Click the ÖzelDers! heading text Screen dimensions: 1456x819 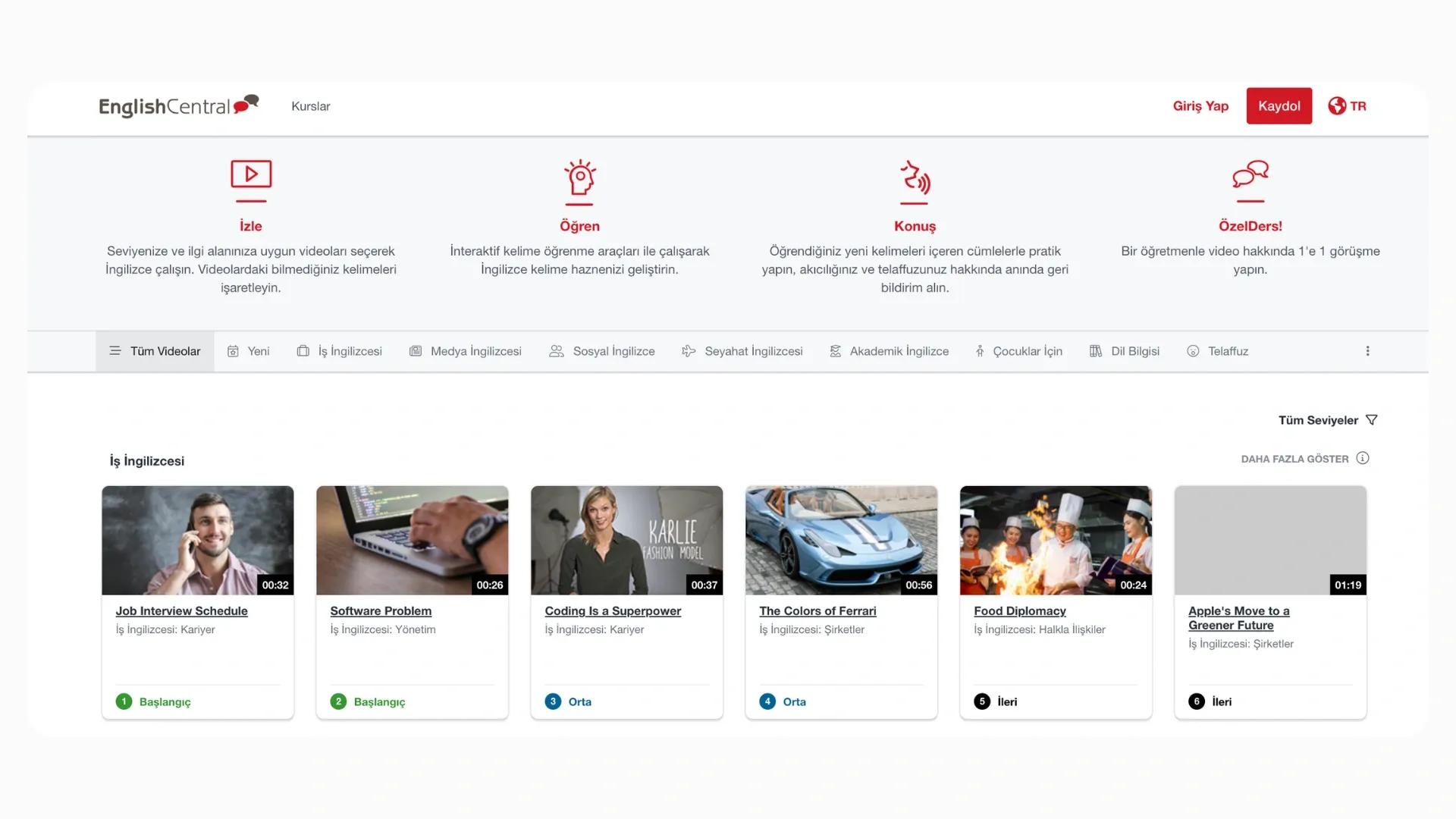coord(1250,226)
